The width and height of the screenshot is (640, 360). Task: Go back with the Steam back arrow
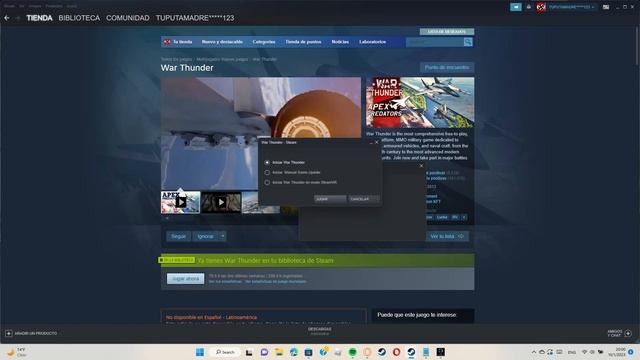(x=7, y=18)
